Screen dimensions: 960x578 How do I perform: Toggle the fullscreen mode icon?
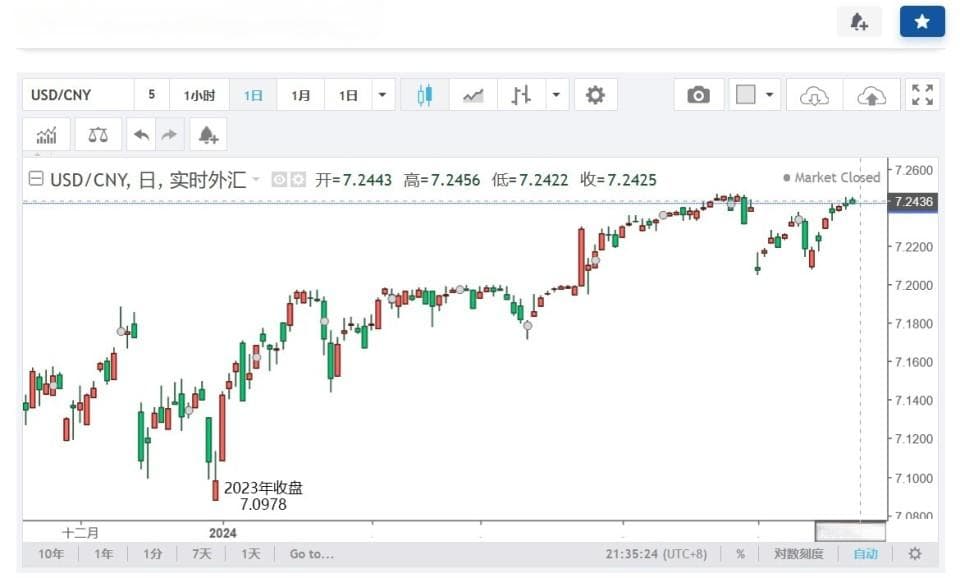(922, 95)
